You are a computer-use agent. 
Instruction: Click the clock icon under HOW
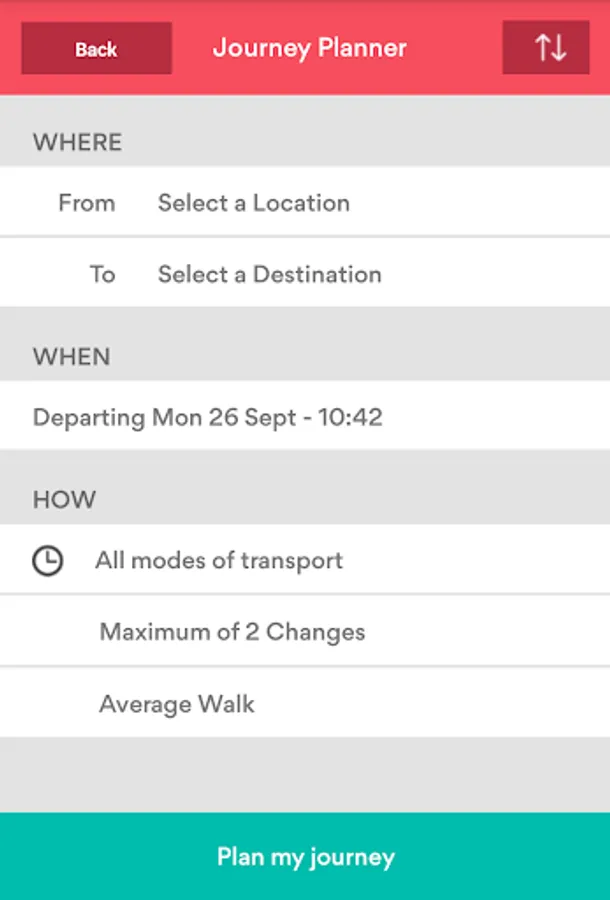pyautogui.click(x=47, y=561)
